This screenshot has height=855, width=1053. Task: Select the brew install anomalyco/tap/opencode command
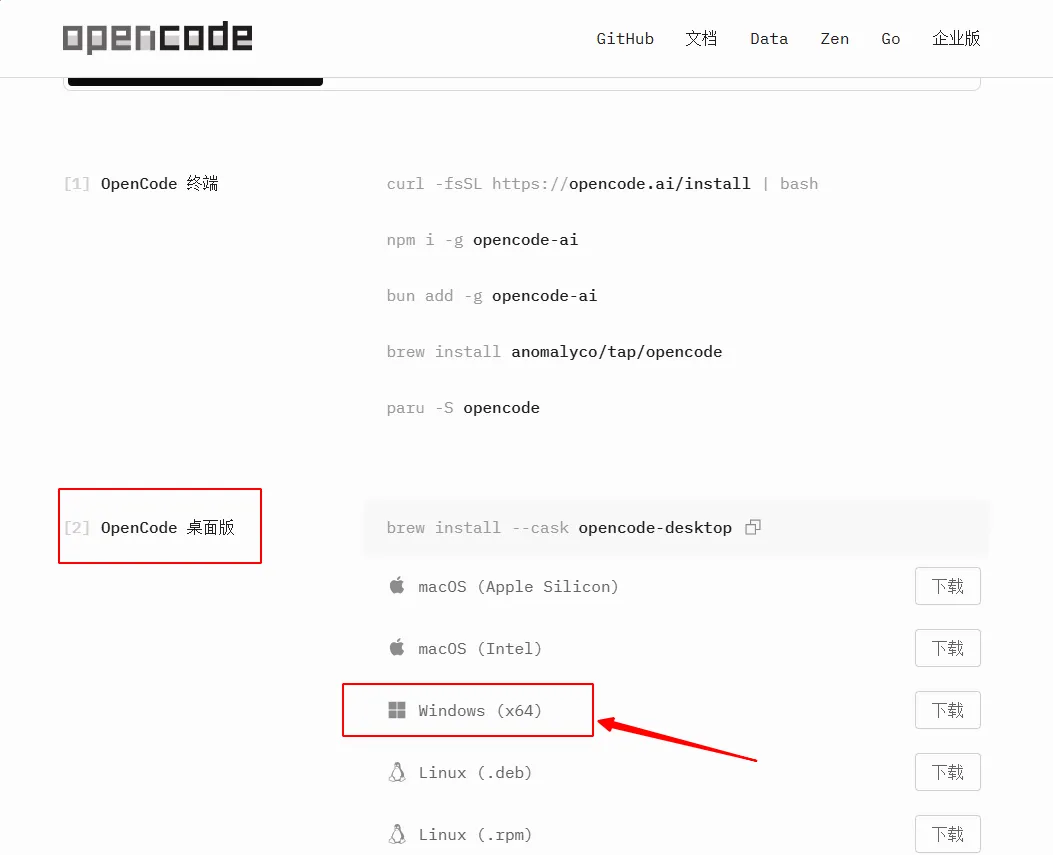(554, 352)
